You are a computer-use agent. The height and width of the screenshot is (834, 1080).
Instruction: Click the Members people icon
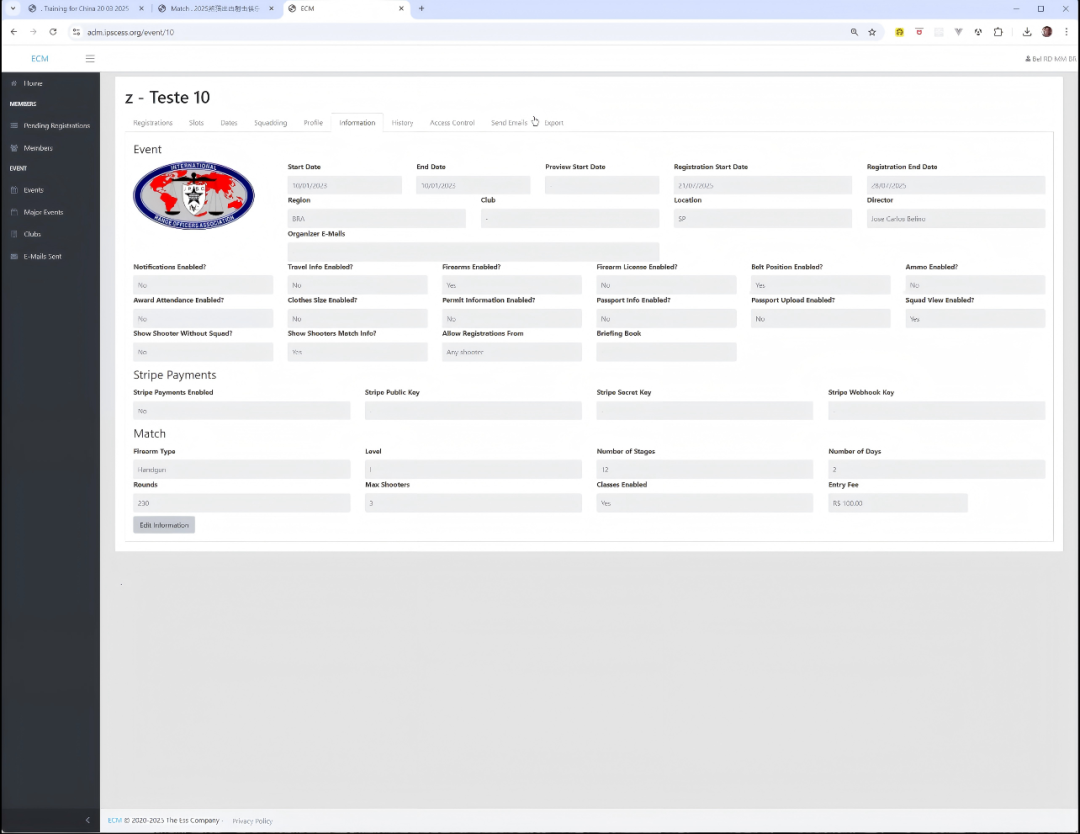(x=14, y=148)
